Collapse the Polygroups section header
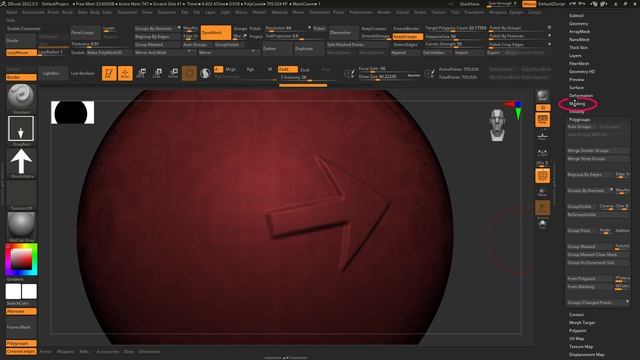Viewport: 640px width, 360px height. click(579, 120)
